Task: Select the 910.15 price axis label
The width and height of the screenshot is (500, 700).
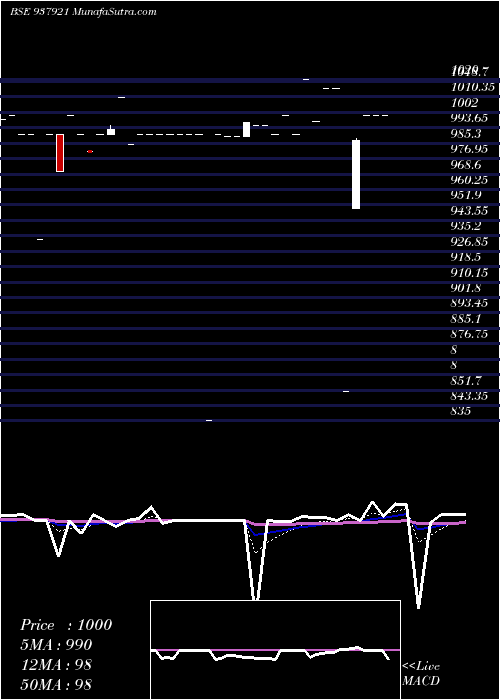Action: [x=469, y=272]
